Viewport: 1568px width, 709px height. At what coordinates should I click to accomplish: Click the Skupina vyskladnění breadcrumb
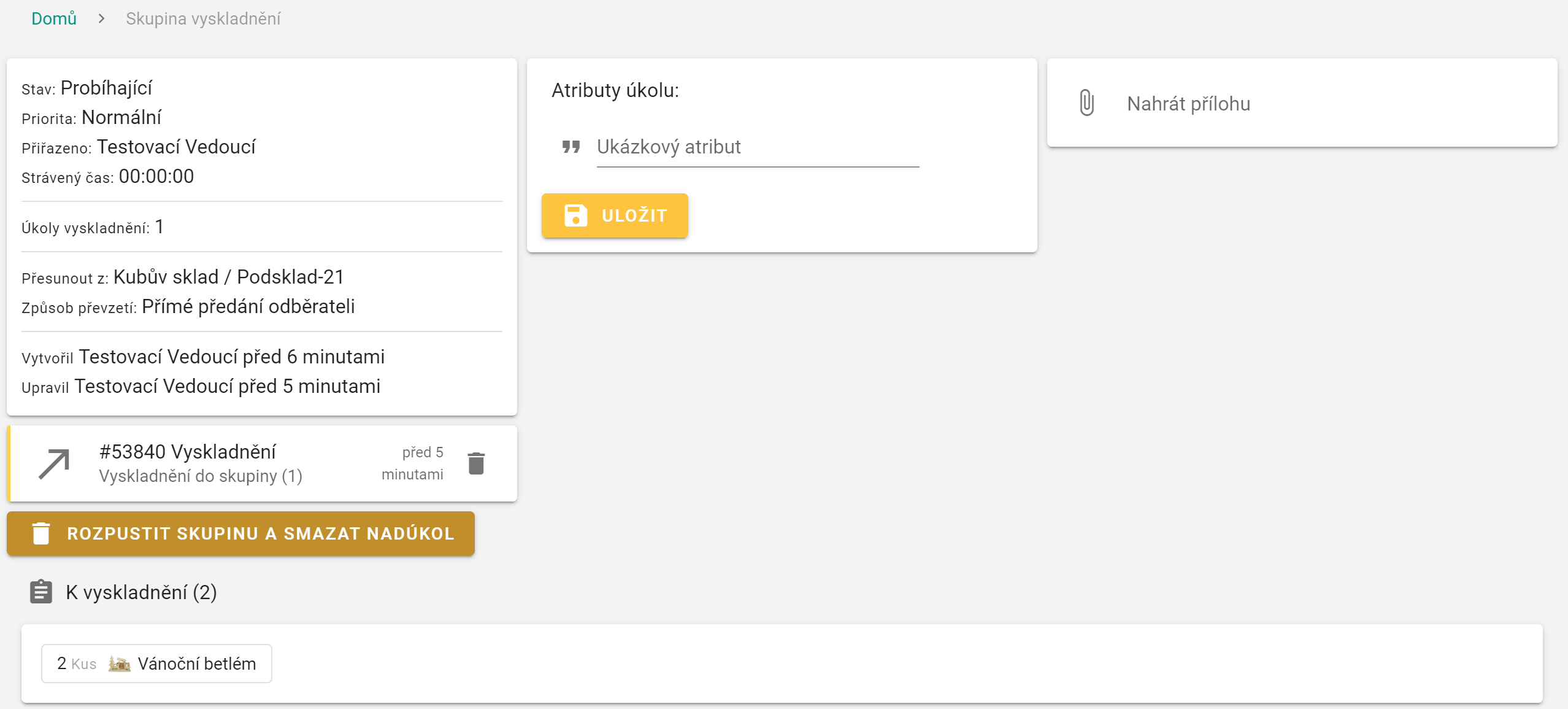pyautogui.click(x=203, y=18)
